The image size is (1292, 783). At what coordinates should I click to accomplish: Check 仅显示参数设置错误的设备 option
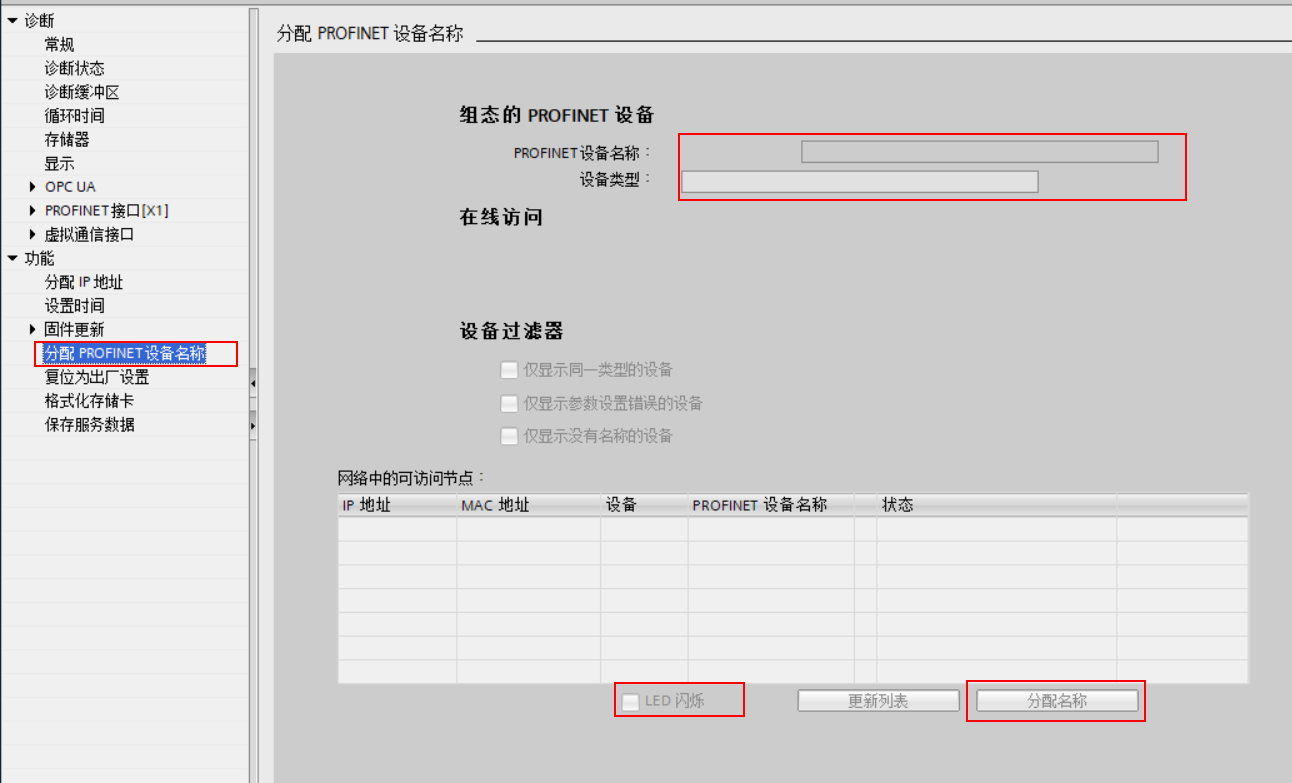point(509,403)
